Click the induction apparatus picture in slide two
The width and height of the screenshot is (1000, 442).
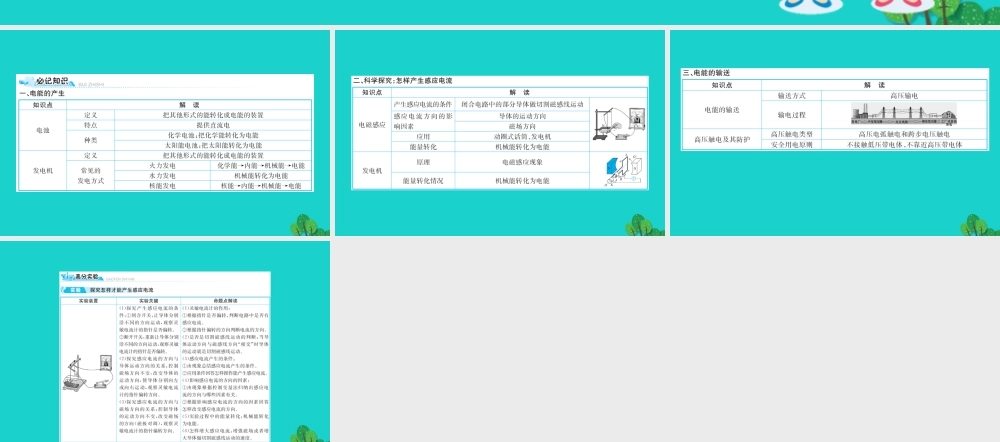[618, 124]
